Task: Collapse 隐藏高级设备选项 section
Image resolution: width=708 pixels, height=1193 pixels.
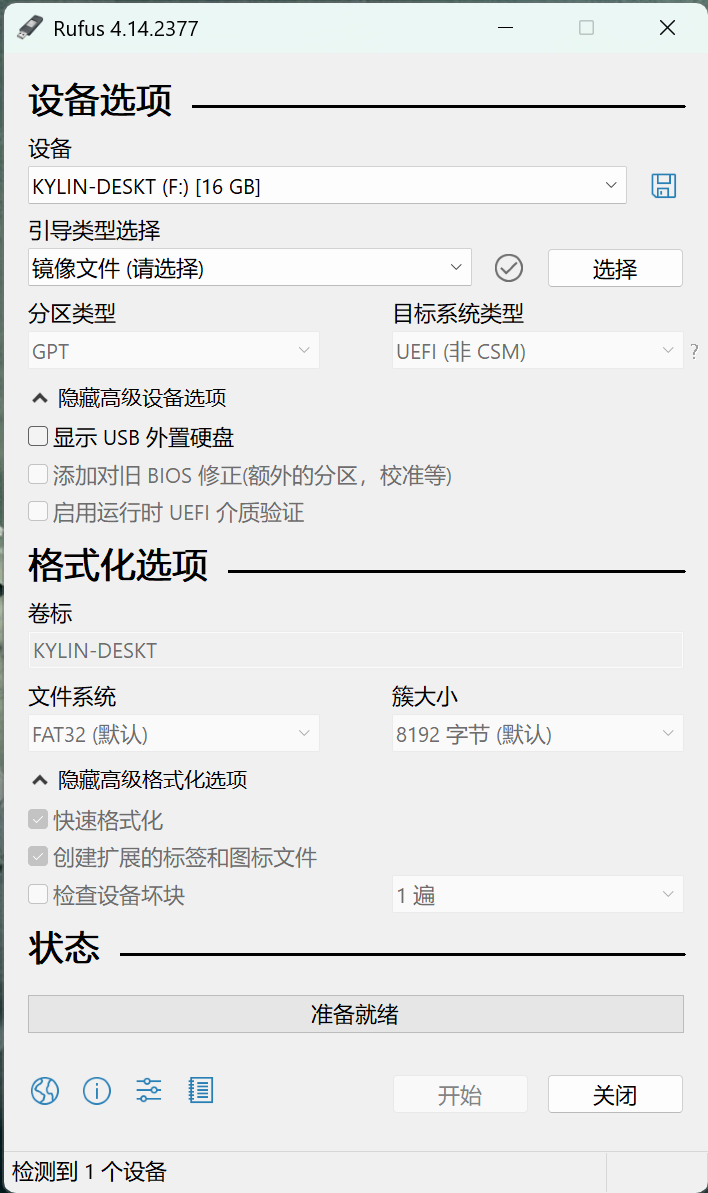Action: (x=128, y=398)
